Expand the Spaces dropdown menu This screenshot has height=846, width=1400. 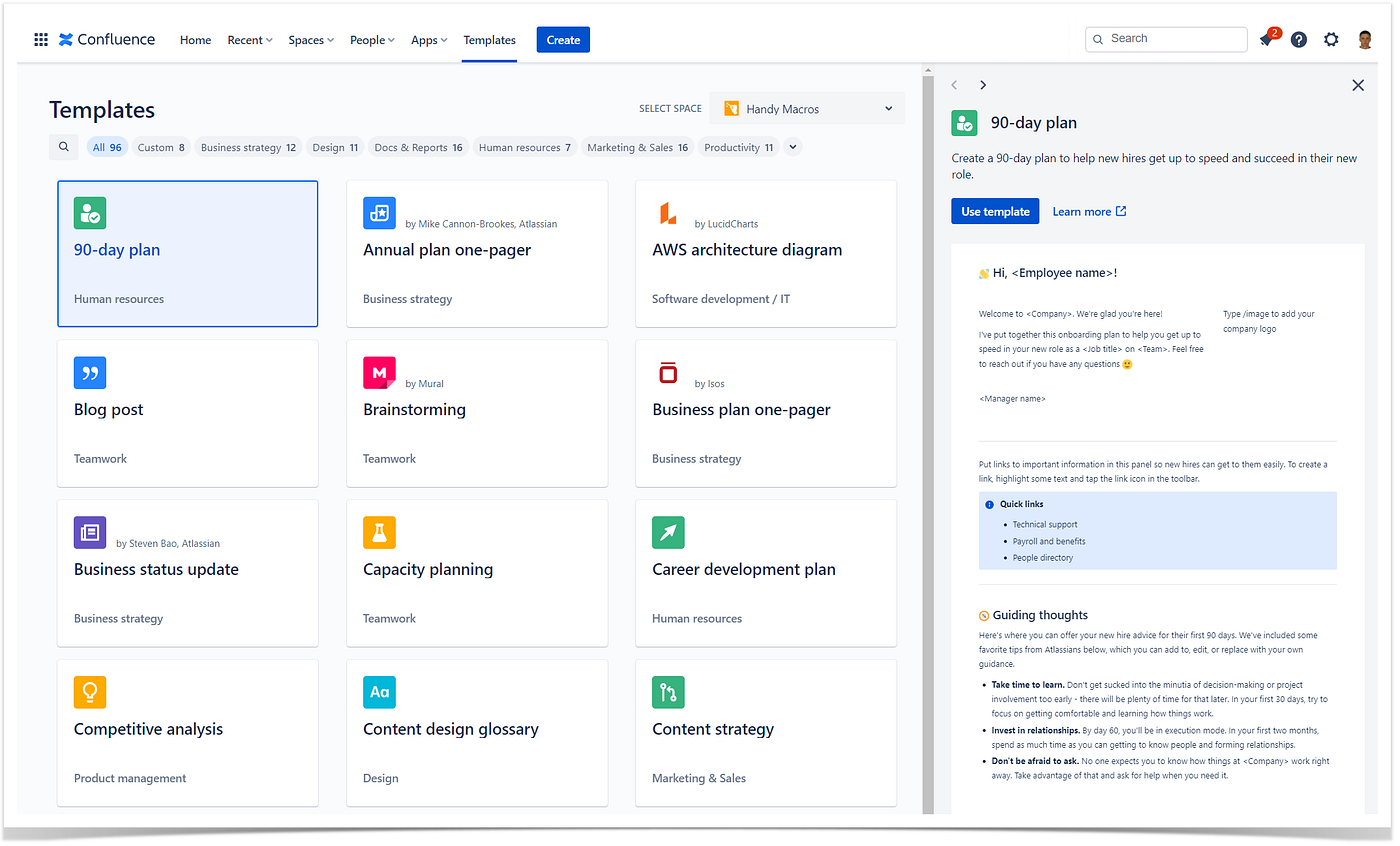(311, 40)
